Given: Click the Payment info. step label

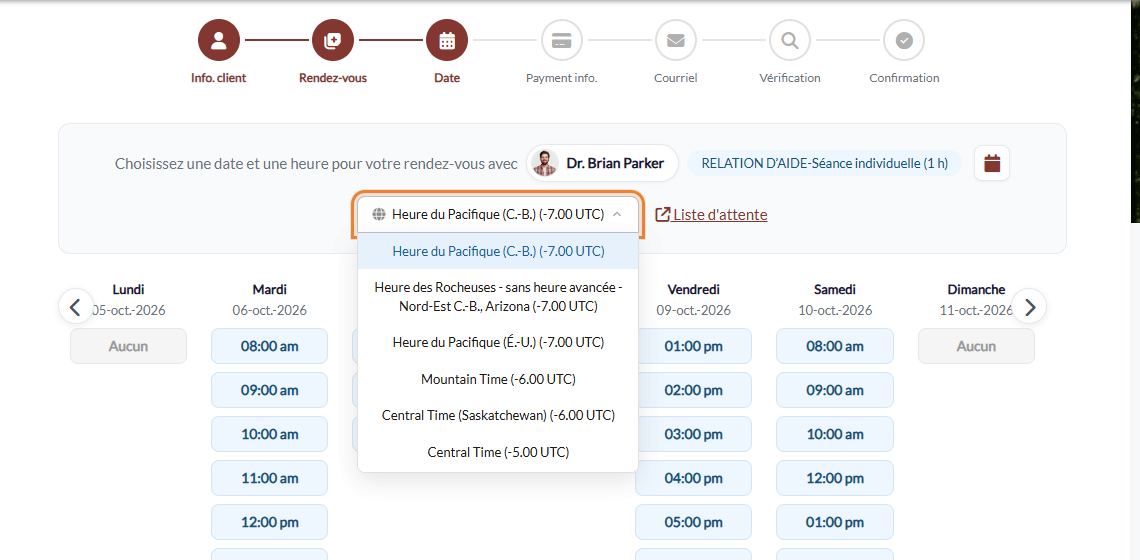Looking at the screenshot, I should [x=561, y=78].
